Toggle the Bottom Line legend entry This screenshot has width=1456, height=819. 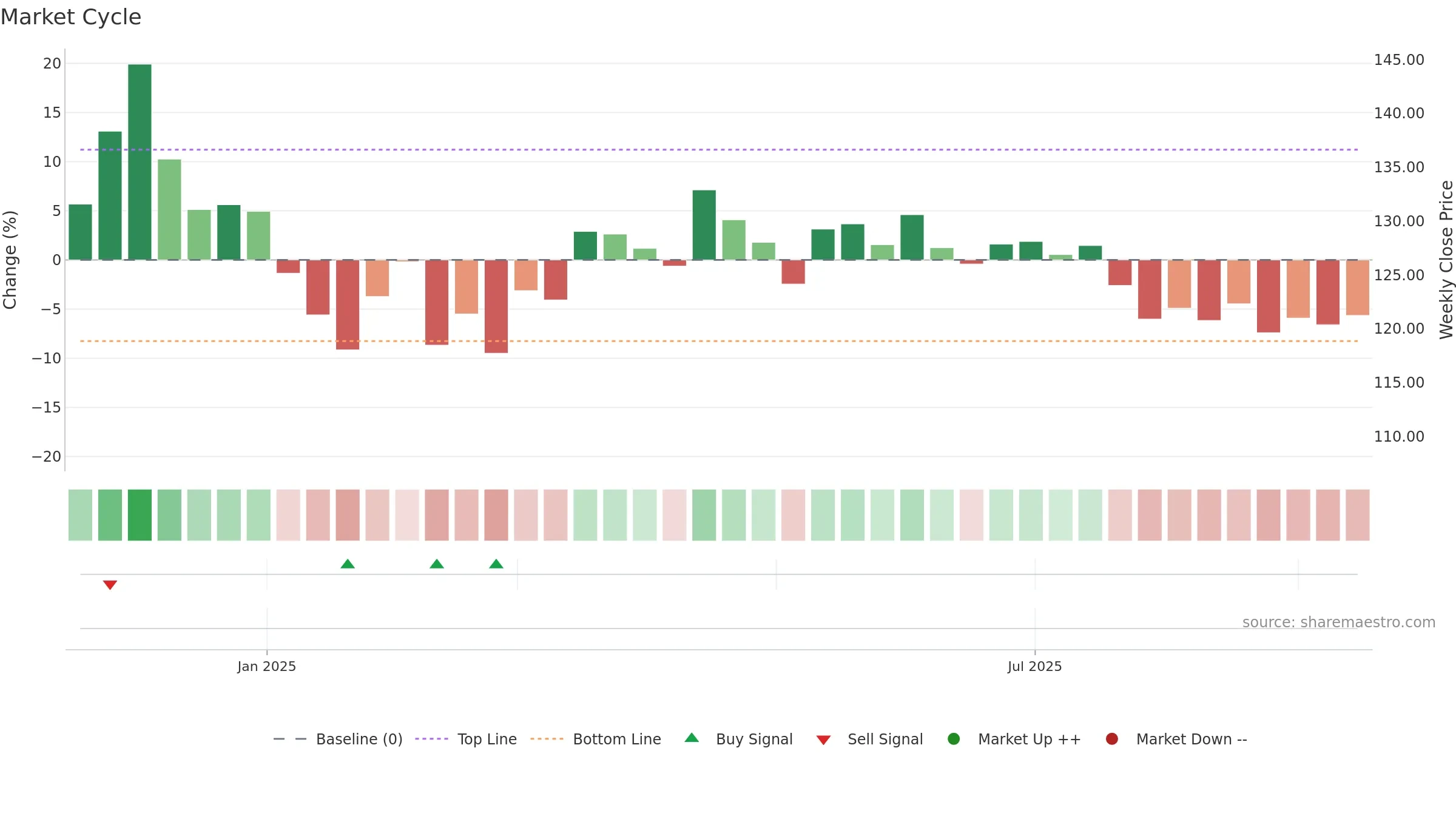pos(596,739)
